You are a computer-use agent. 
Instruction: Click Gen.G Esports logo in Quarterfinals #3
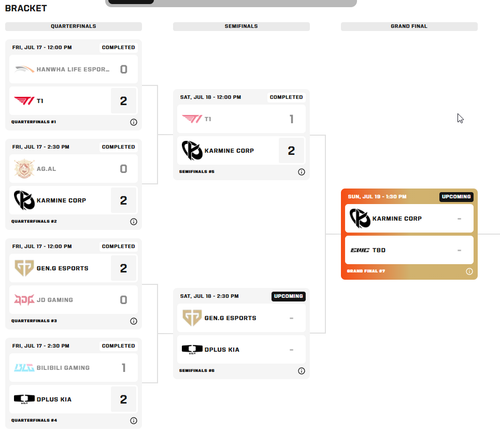coord(24,268)
